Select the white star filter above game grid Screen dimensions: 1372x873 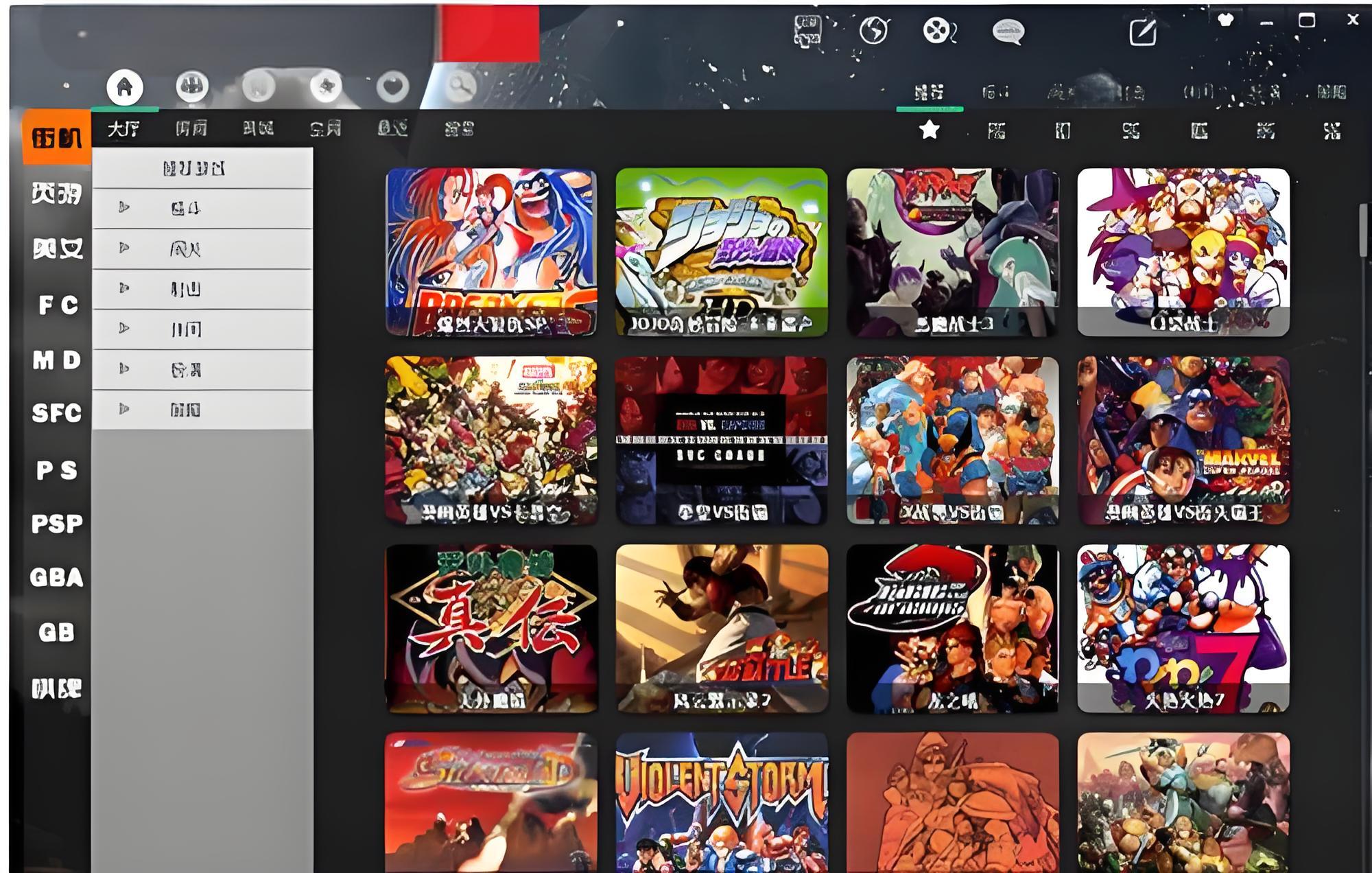point(930,129)
